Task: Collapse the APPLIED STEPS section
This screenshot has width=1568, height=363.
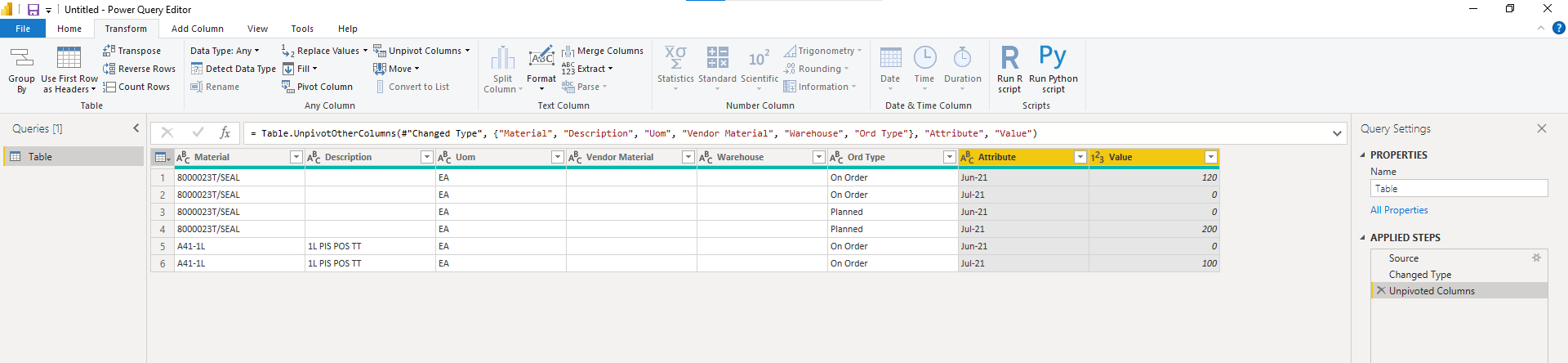Action: tap(1362, 238)
